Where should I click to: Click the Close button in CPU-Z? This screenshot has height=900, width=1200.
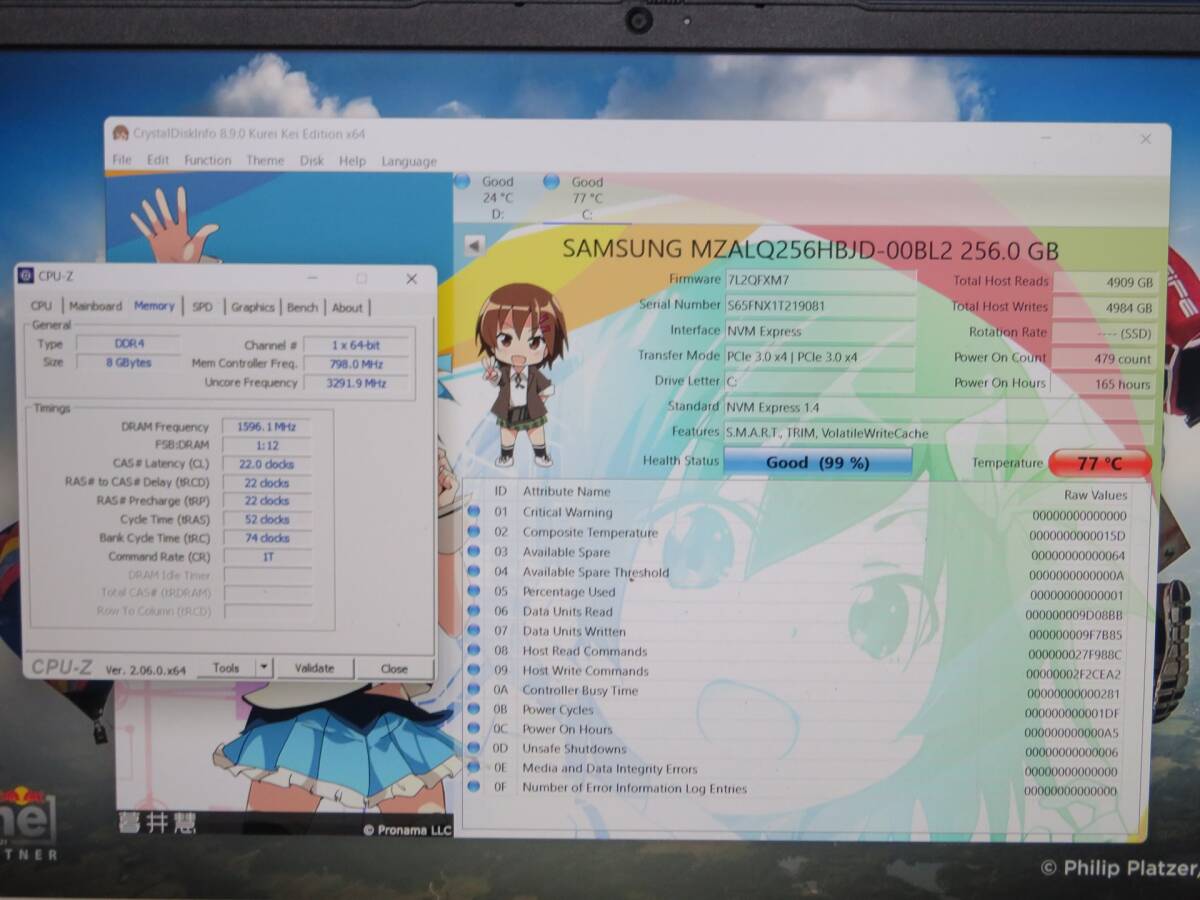click(x=394, y=668)
